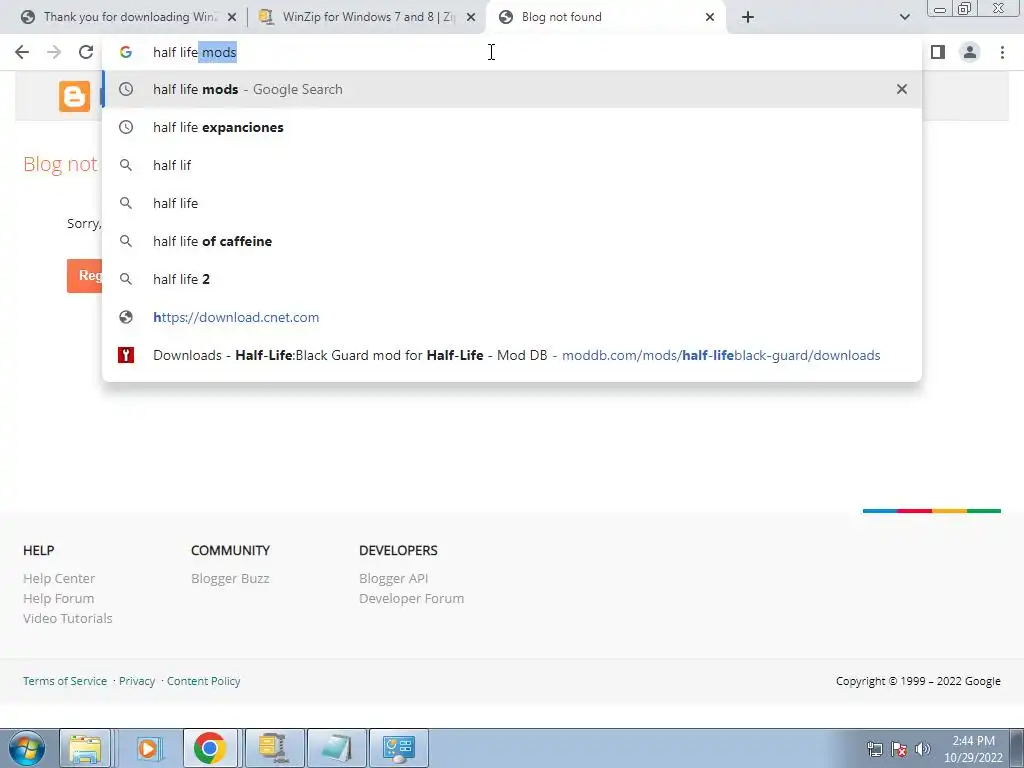The image size is (1024, 768).
Task: Expand the tab search chevron
Action: coord(904,17)
